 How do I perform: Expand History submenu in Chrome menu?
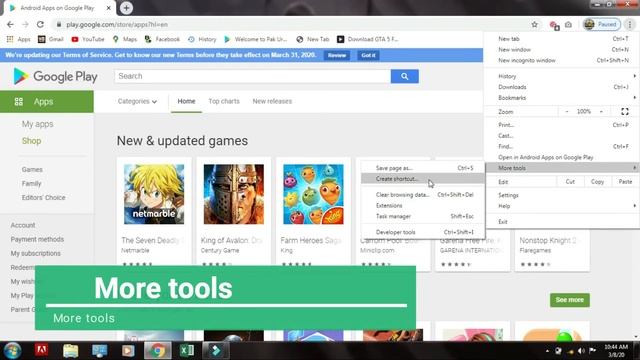tap(562, 76)
